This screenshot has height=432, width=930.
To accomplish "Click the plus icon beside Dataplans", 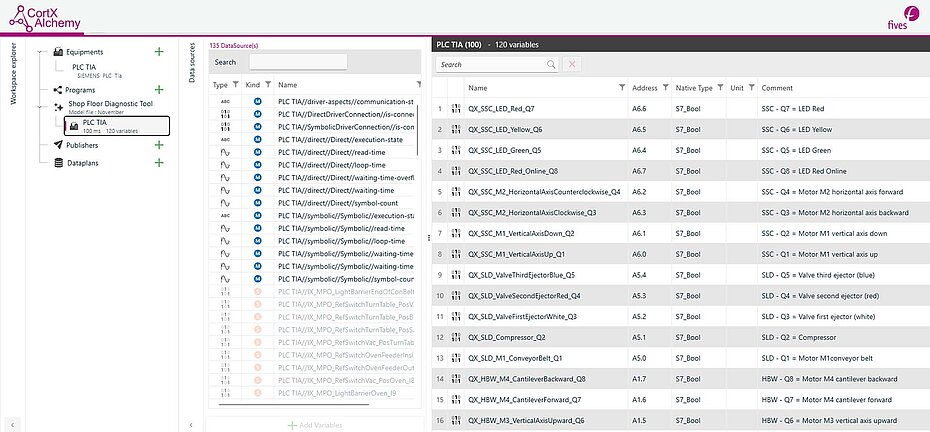I will coord(158,163).
